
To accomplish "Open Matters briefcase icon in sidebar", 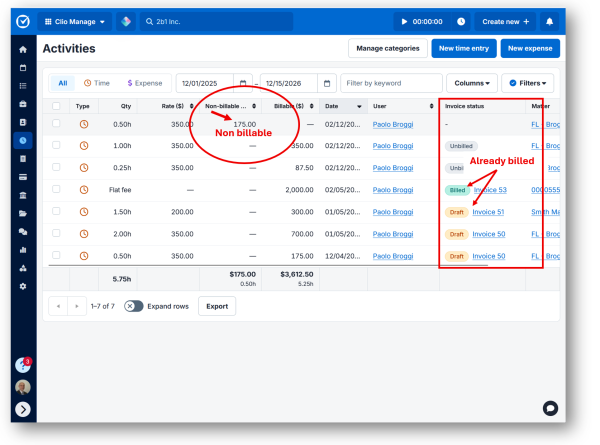I will (x=23, y=104).
